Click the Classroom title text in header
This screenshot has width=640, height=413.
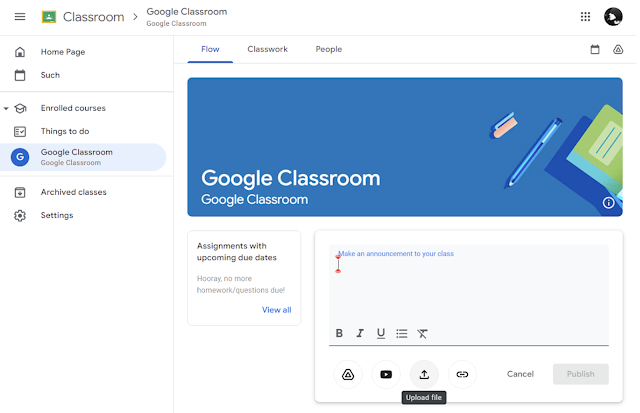pyautogui.click(x=93, y=17)
